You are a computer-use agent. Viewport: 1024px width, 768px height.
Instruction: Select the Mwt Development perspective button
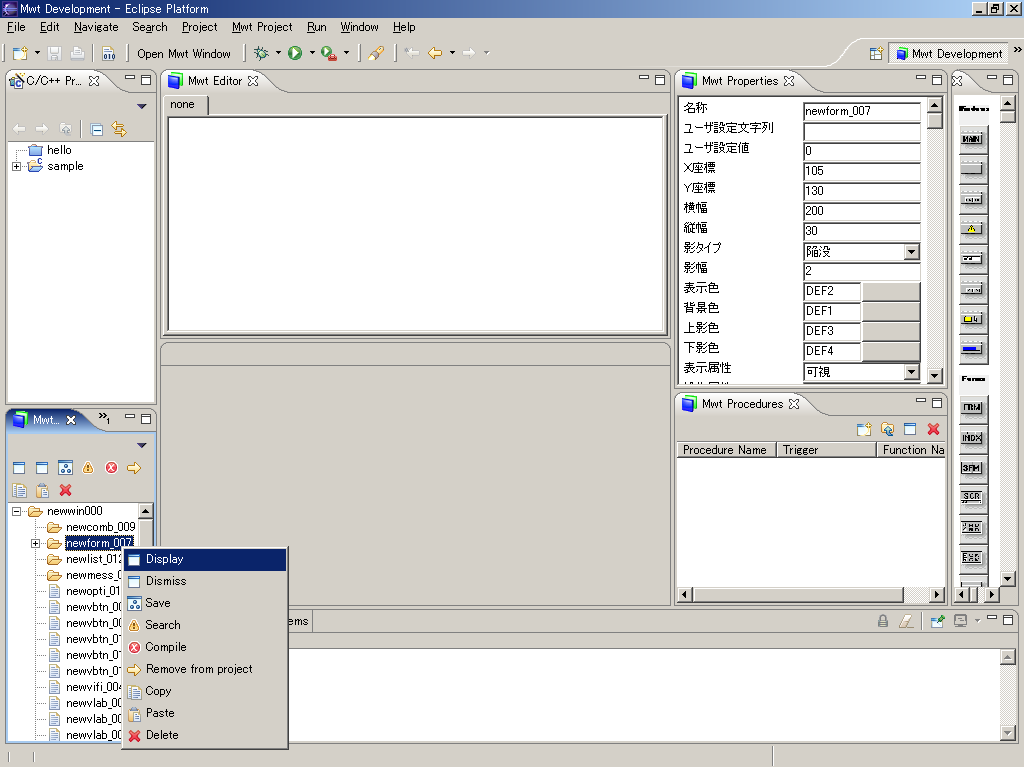949,54
